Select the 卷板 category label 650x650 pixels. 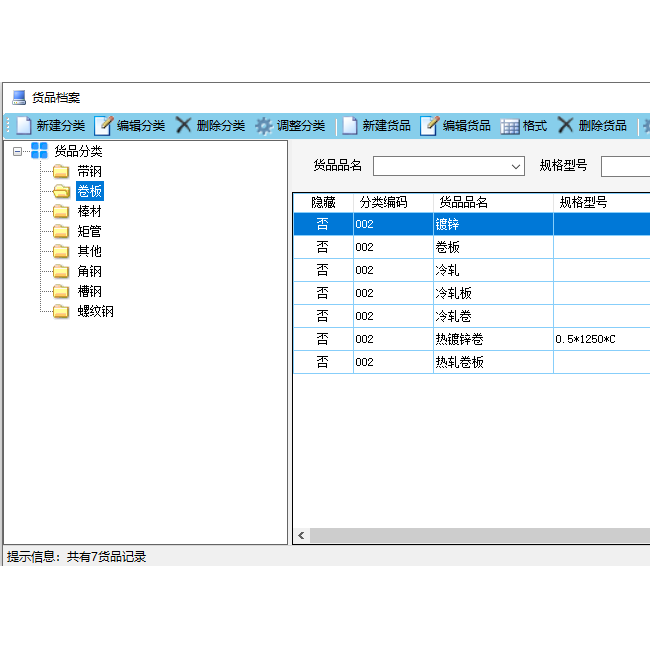90,191
